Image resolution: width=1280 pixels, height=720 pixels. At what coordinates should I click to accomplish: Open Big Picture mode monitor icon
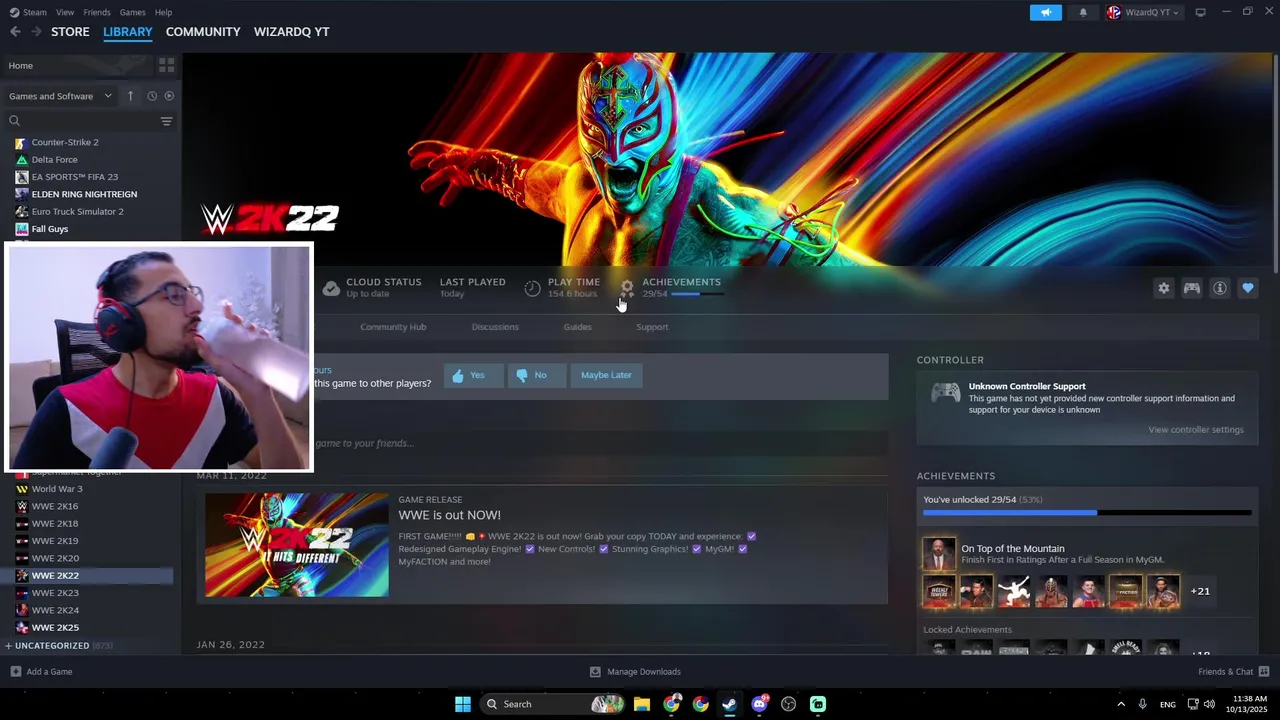coord(1200,12)
